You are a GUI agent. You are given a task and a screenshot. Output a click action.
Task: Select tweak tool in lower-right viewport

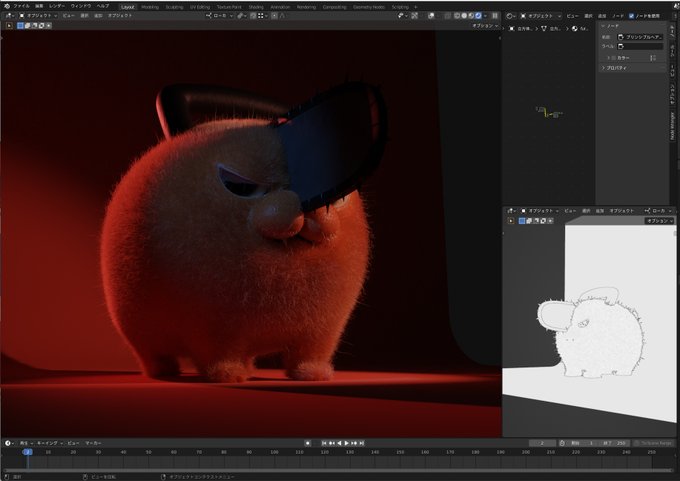pos(511,221)
